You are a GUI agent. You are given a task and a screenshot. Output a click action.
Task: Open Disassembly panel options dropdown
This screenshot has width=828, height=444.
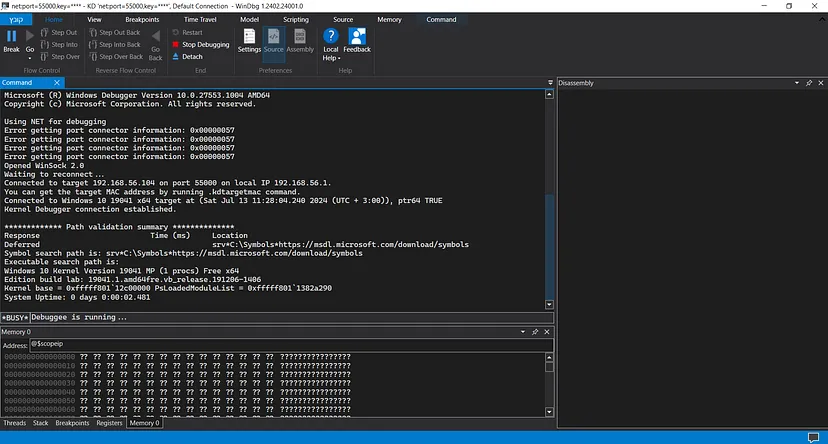click(x=797, y=83)
